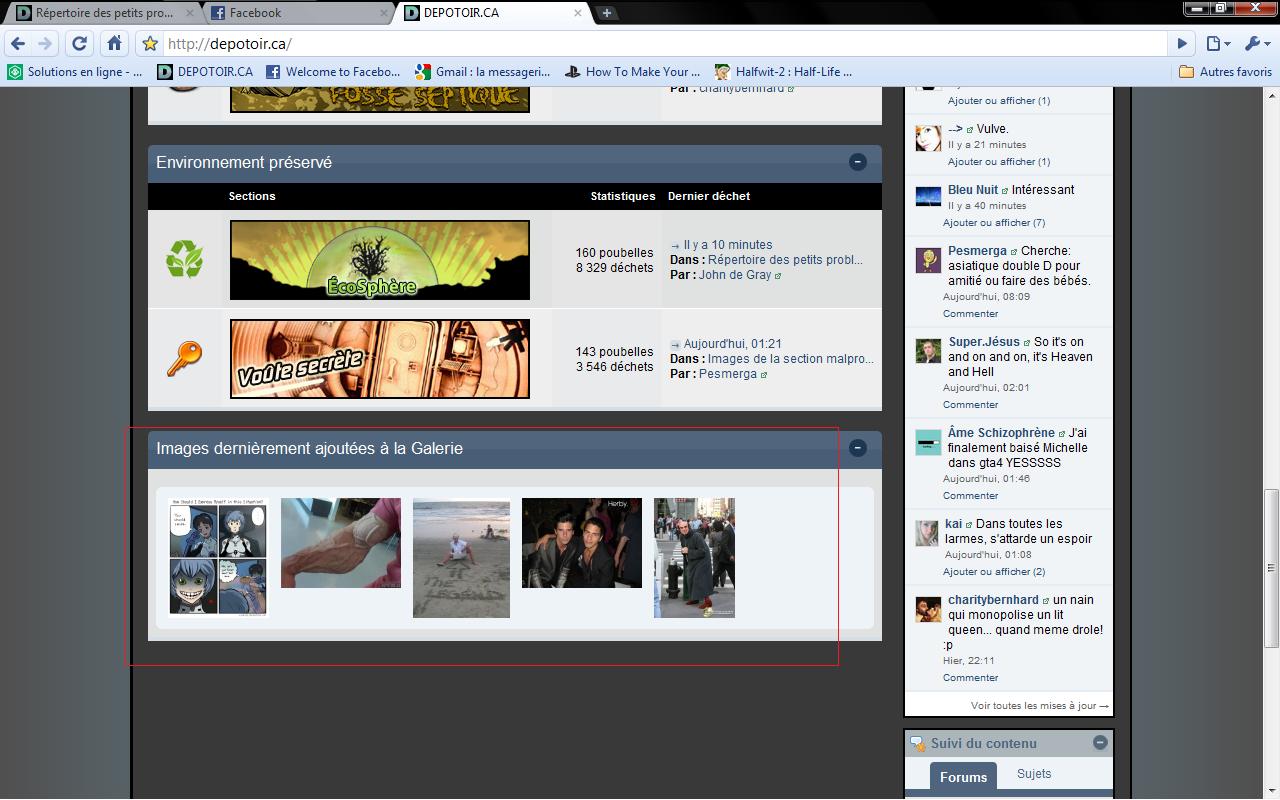Open the Halfwit-2 : Half-Life bookmark
The width and height of the screenshot is (1280, 800).
click(784, 72)
